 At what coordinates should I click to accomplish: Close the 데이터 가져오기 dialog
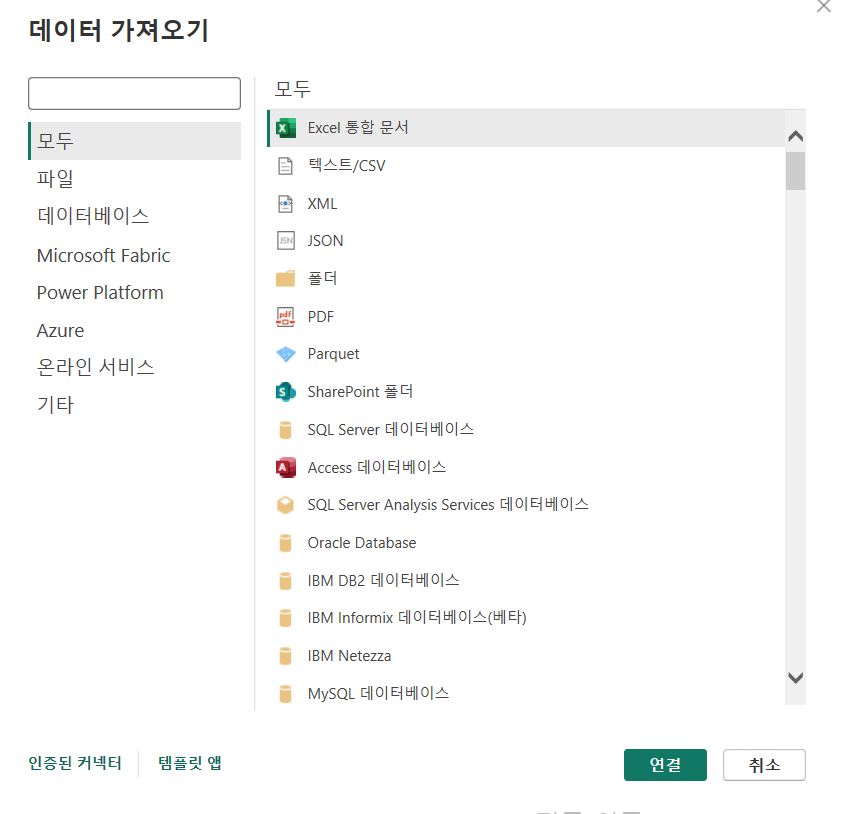click(x=824, y=6)
